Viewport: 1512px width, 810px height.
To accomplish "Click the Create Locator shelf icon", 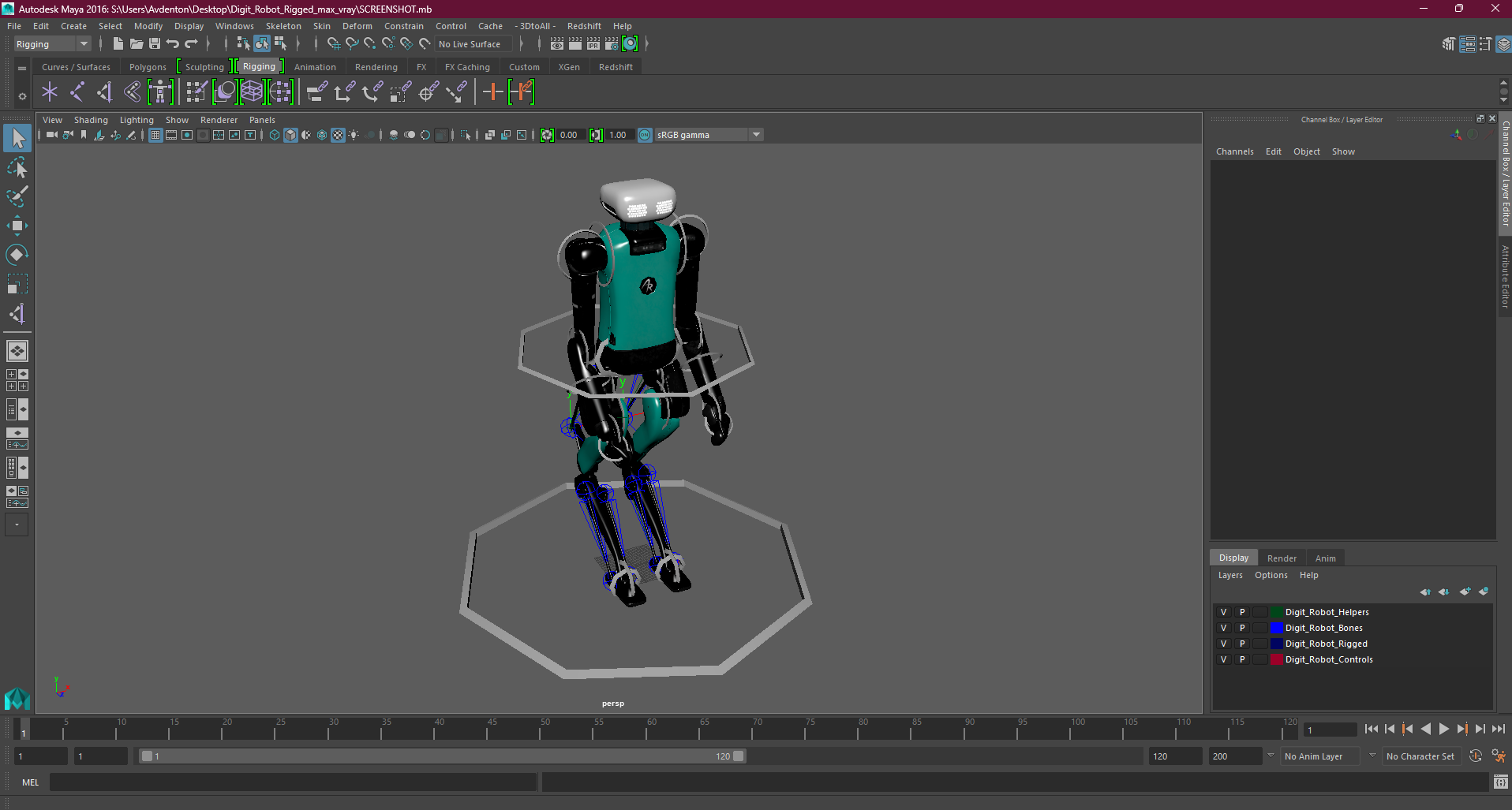I will 50,92.
